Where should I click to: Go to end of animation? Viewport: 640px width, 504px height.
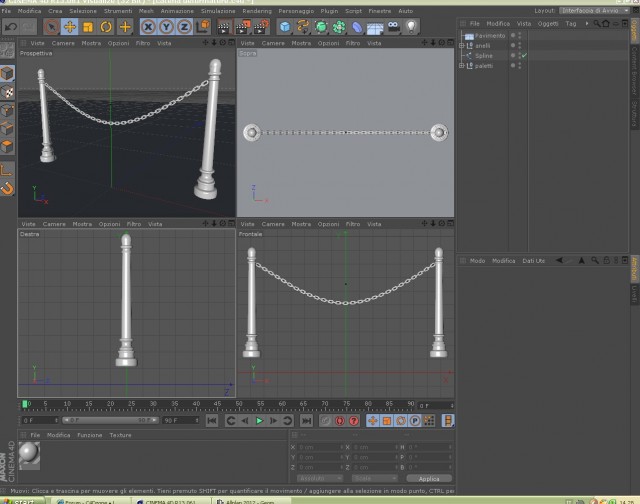[x=307, y=421]
